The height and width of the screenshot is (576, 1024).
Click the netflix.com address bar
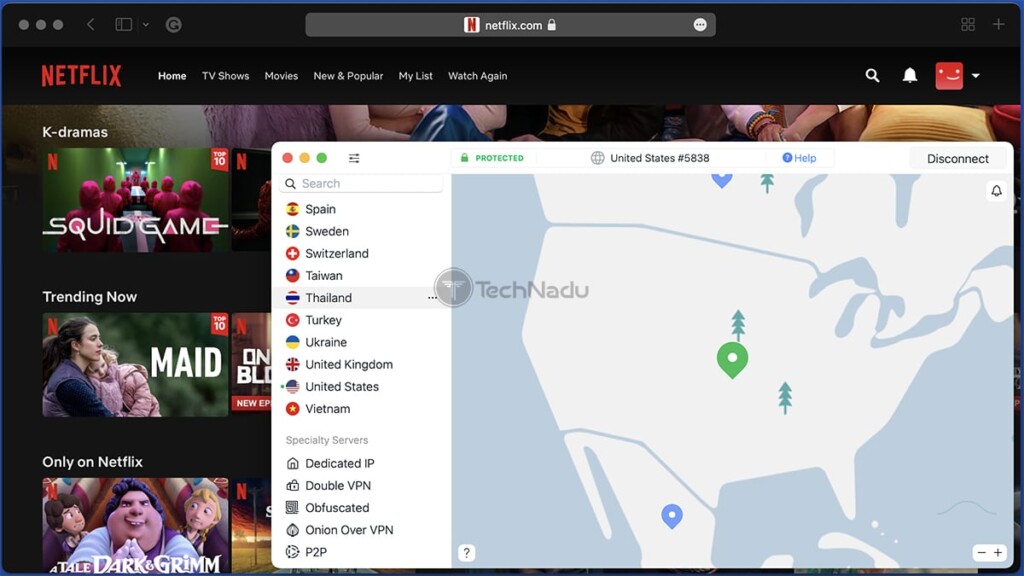pyautogui.click(x=510, y=25)
